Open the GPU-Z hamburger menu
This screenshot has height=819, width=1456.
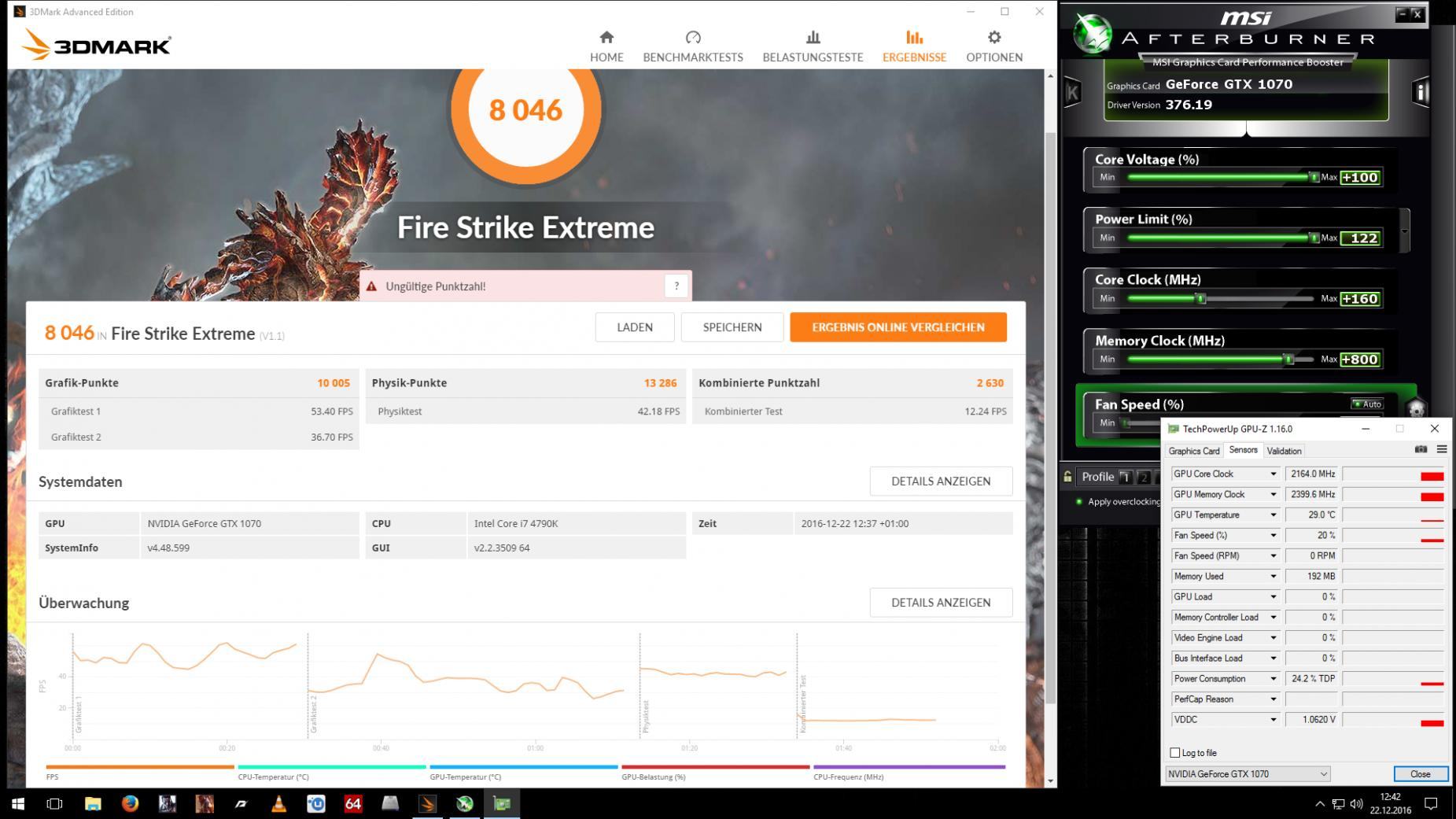pyautogui.click(x=1442, y=449)
